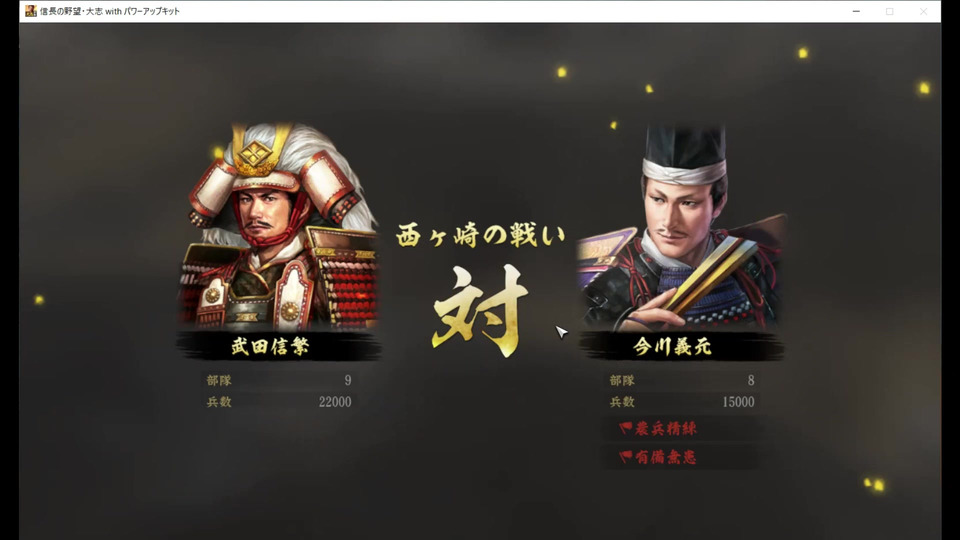This screenshot has width=960, height=540.
Task: Minimize the game window
Action: [856, 11]
